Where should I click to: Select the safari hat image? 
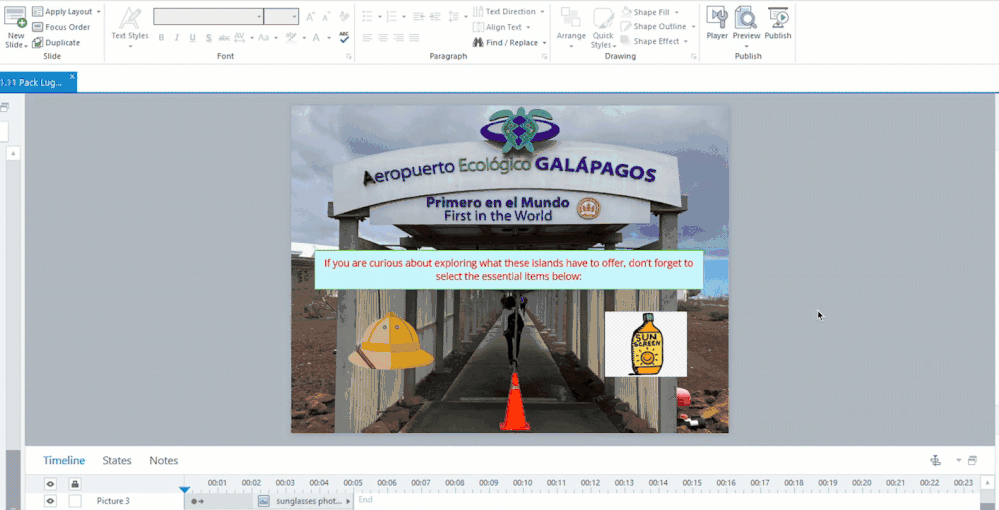tap(391, 341)
